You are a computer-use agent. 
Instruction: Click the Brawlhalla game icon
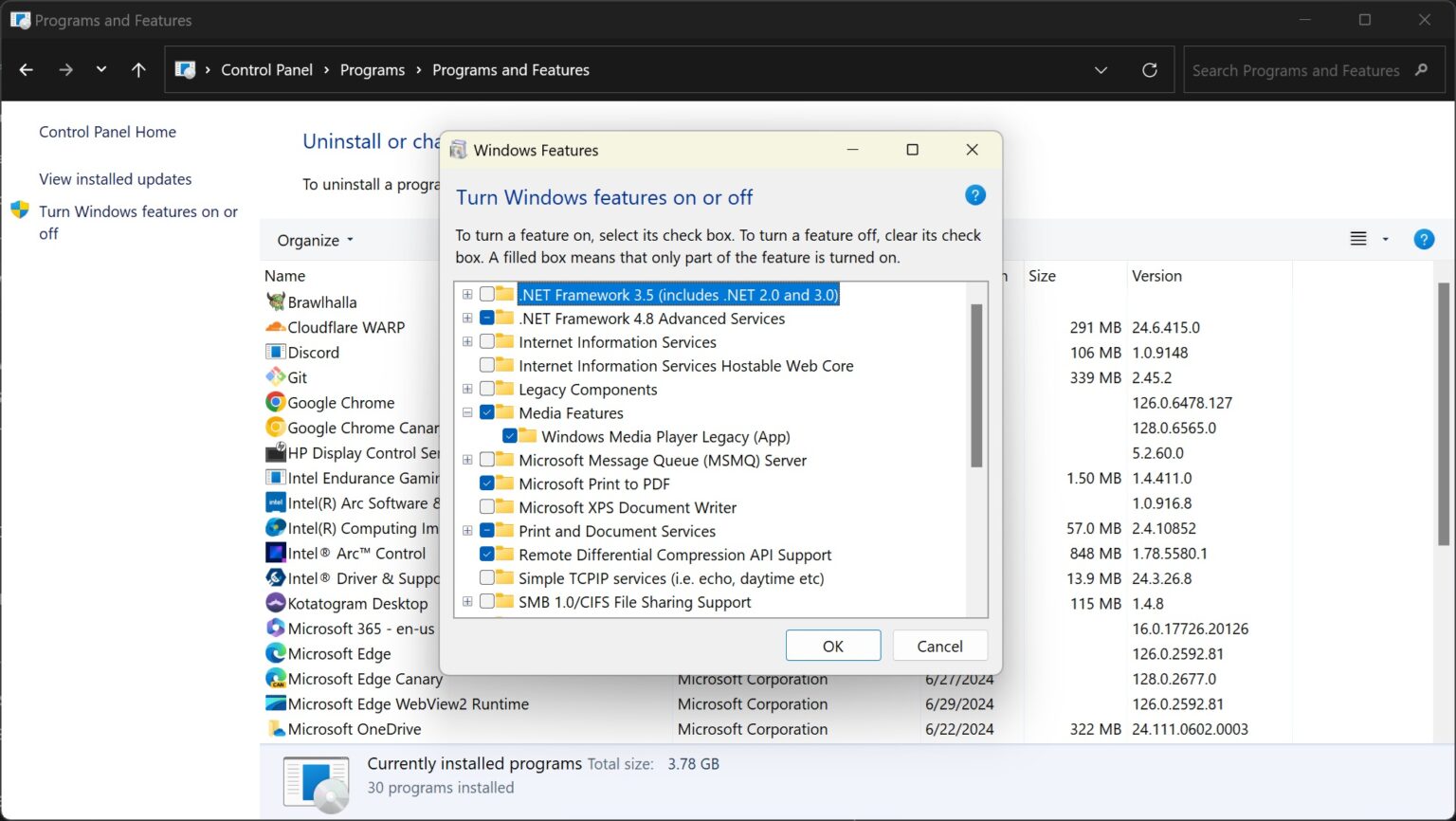(275, 301)
